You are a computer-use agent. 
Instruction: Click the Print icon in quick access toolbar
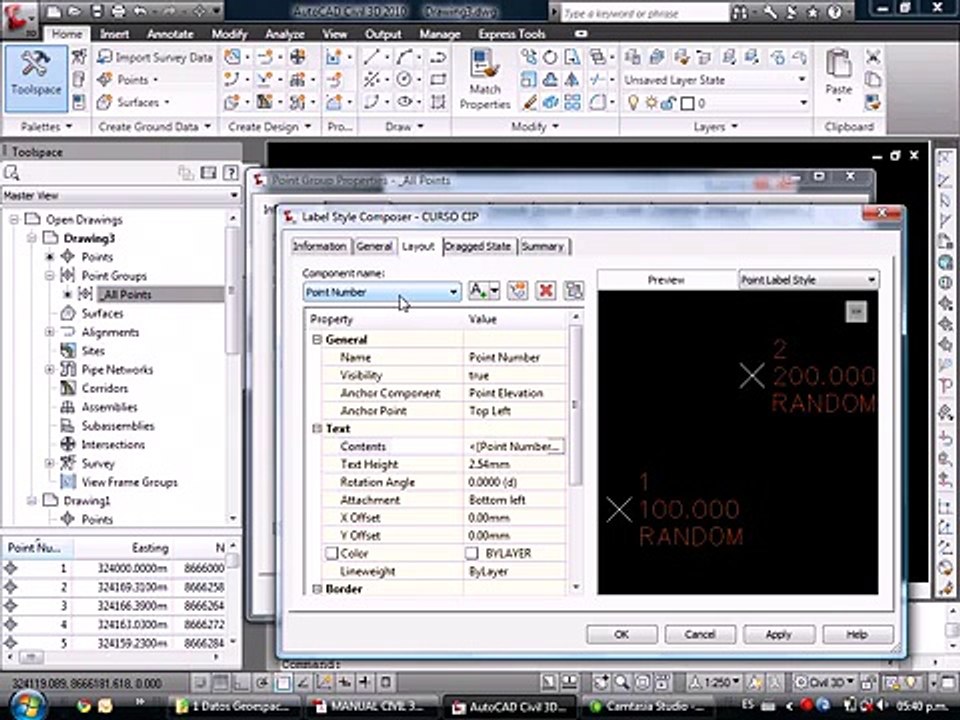click(x=118, y=11)
